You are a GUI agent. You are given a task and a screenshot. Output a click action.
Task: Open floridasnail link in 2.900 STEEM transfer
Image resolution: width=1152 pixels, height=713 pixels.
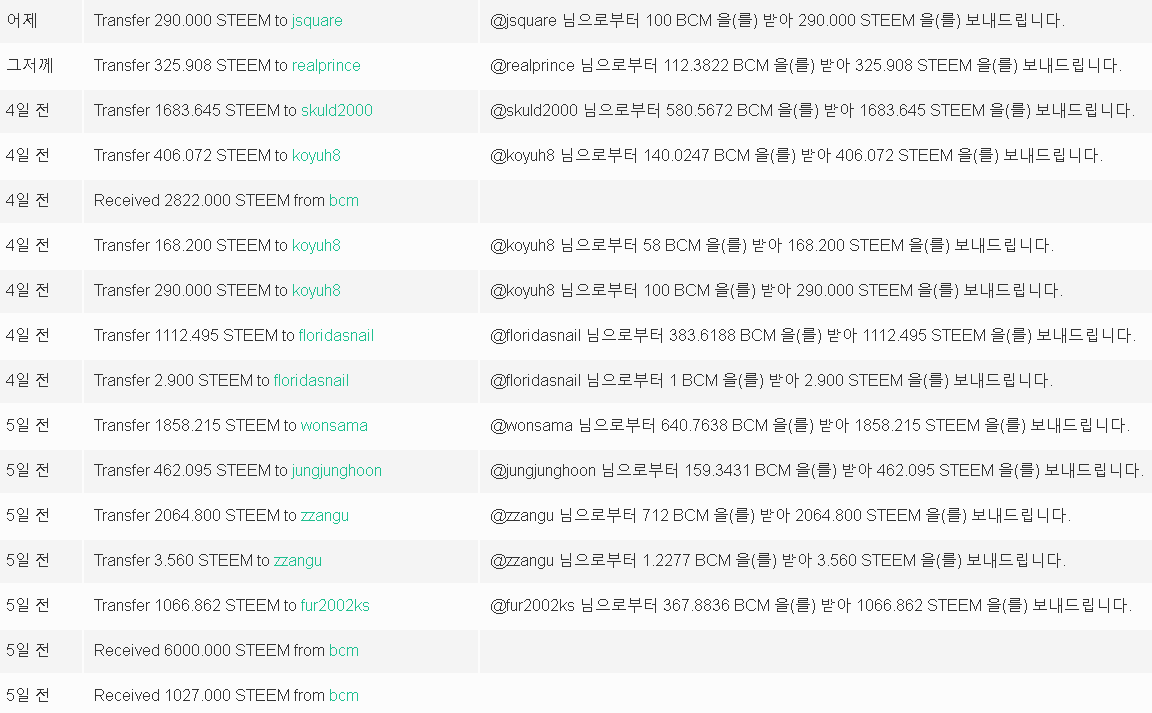click(x=311, y=380)
